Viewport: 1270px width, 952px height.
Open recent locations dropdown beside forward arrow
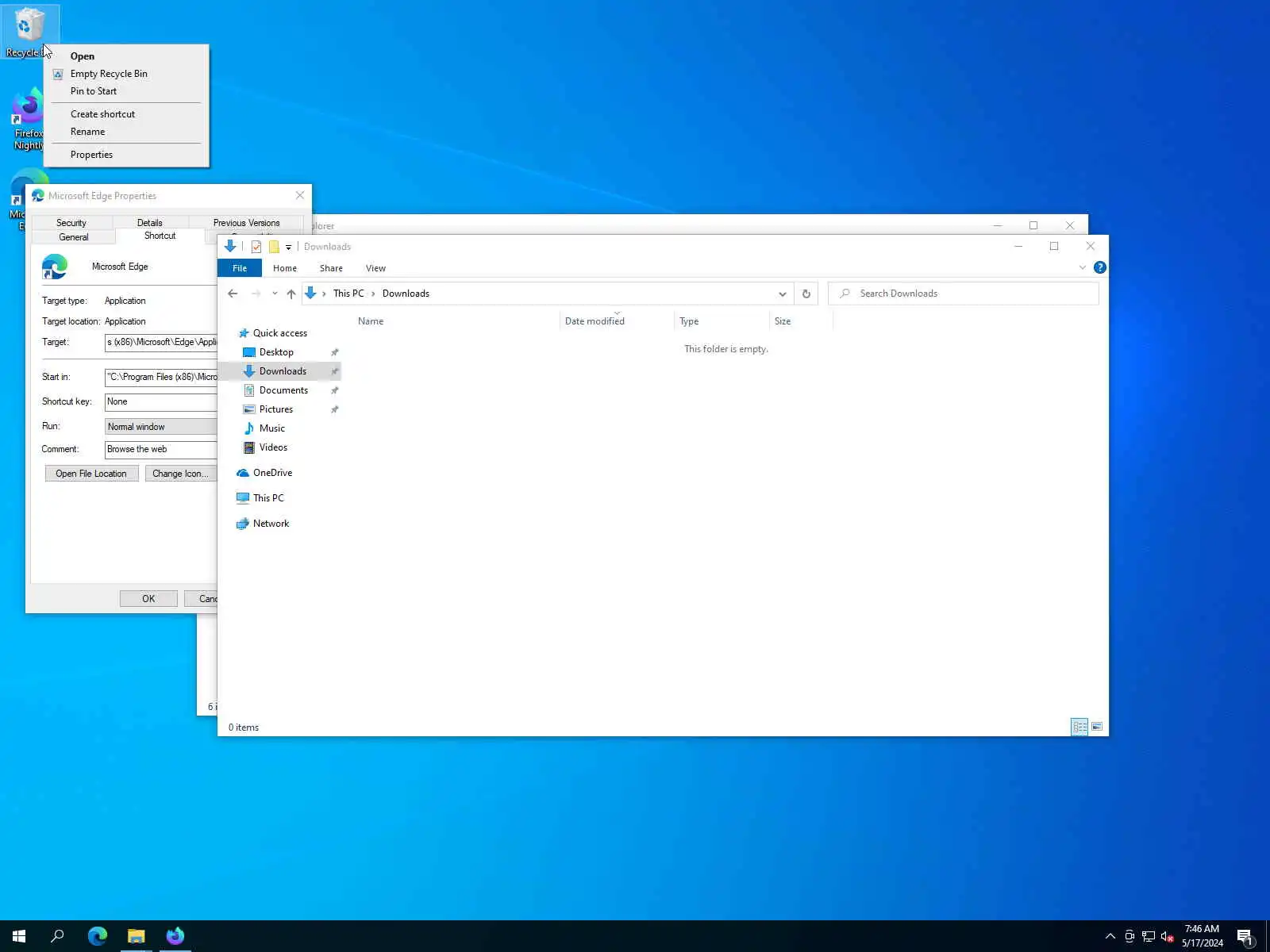(275, 294)
